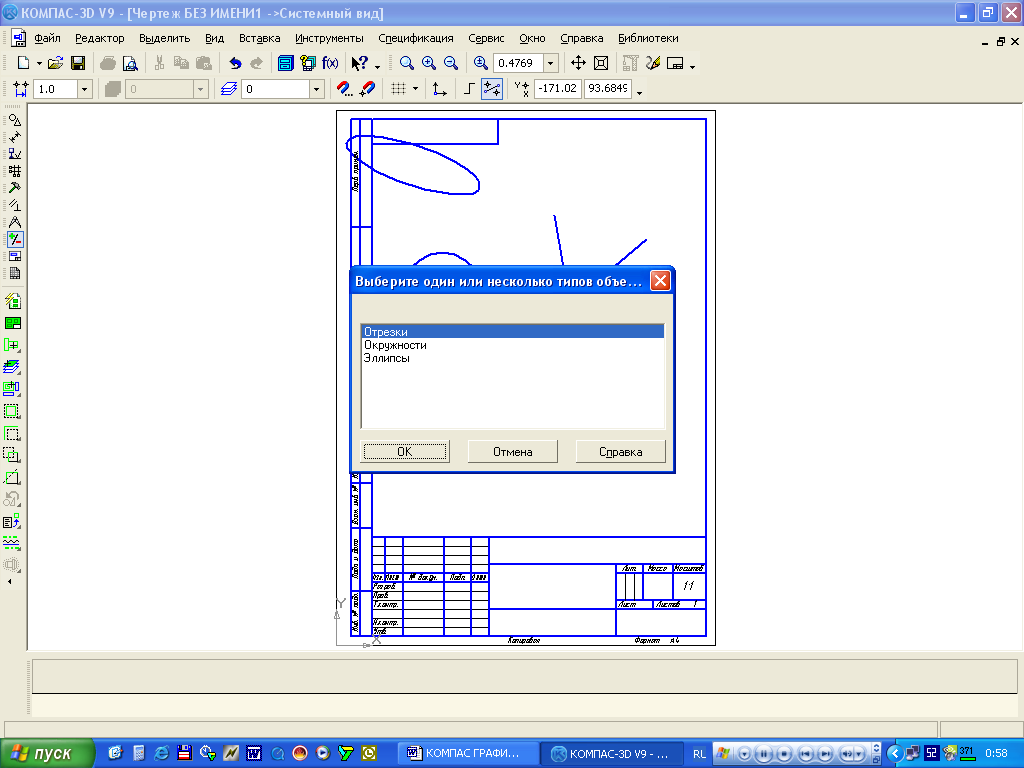Zoom in with the plus magnifier
The height and width of the screenshot is (768, 1024).
(x=428, y=63)
